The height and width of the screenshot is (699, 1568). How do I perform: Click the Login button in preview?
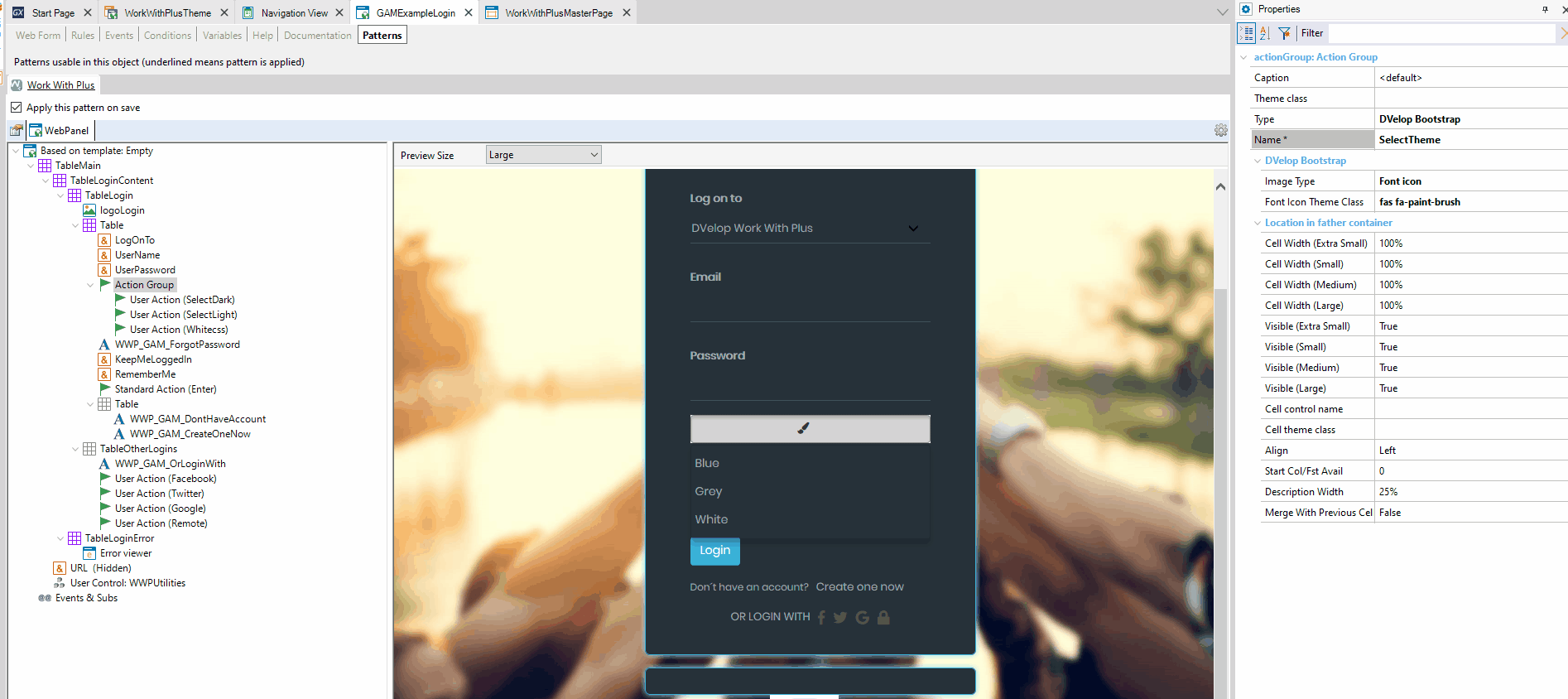(x=714, y=551)
